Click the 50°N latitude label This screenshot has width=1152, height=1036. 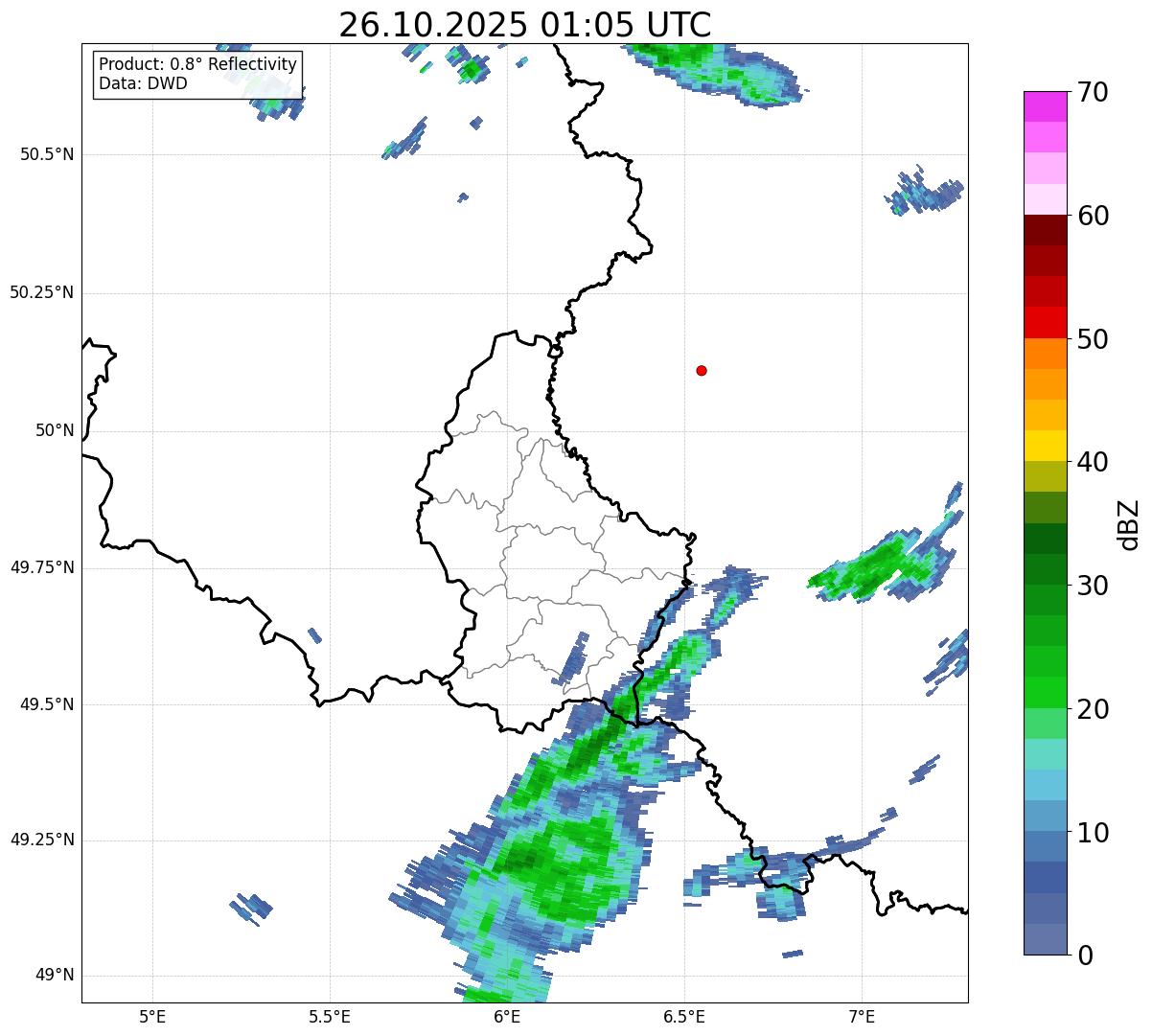point(55,430)
